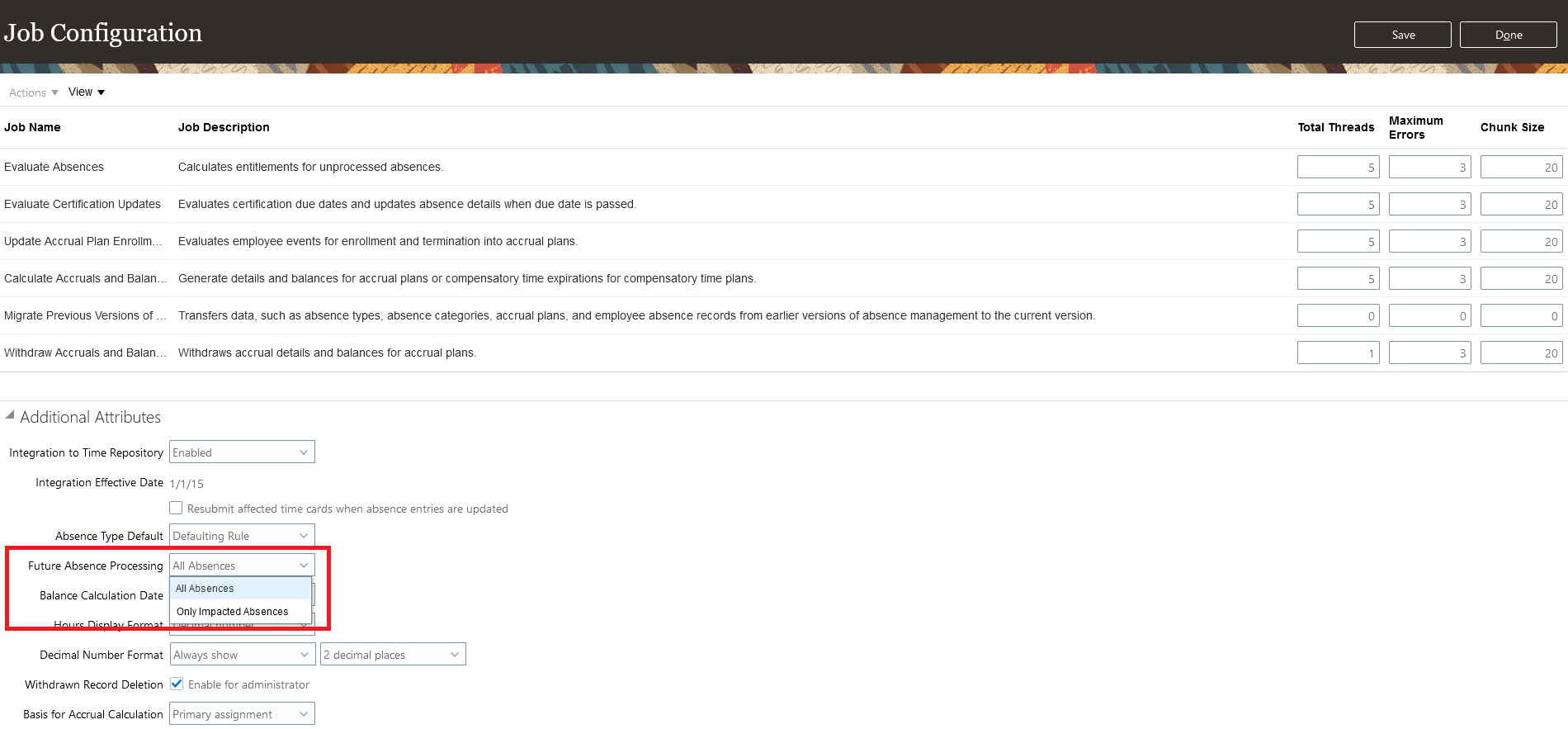
Task: Open the 2 decimal places dropdown
Action: coord(393,654)
